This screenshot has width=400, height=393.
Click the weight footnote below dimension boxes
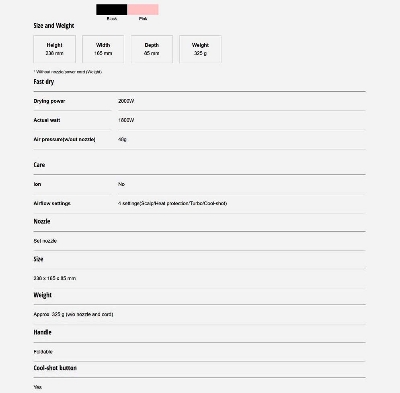68,72
